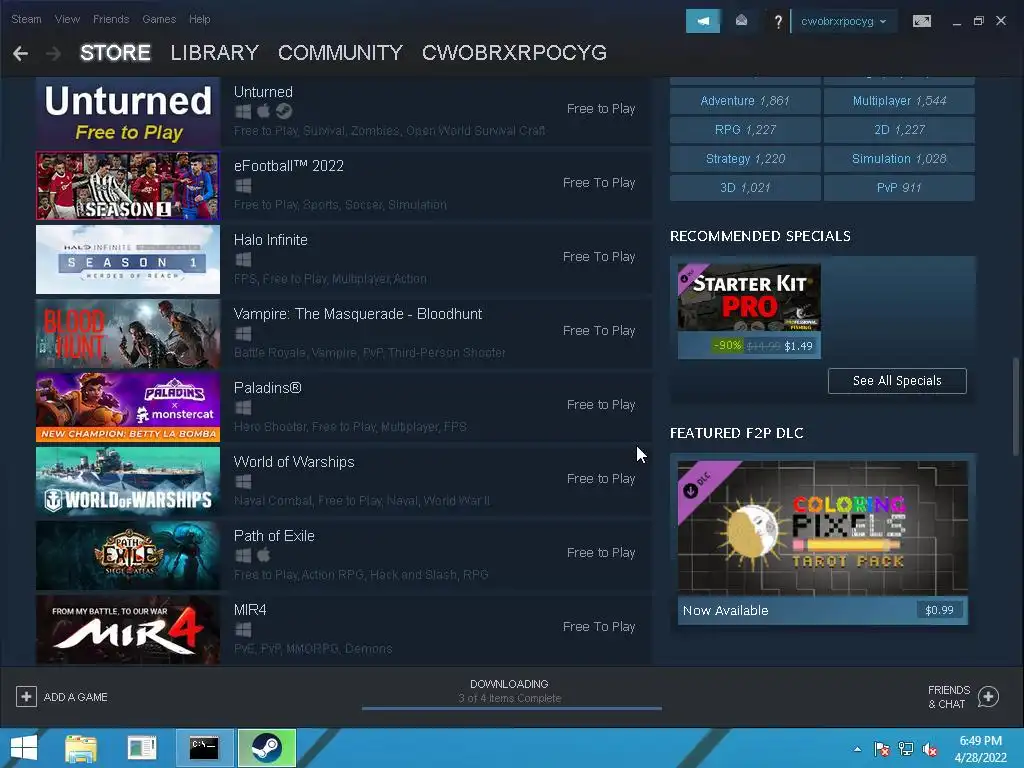Click Mac icon under Path of Exile
This screenshot has width=1024, height=768.
pos(264,555)
